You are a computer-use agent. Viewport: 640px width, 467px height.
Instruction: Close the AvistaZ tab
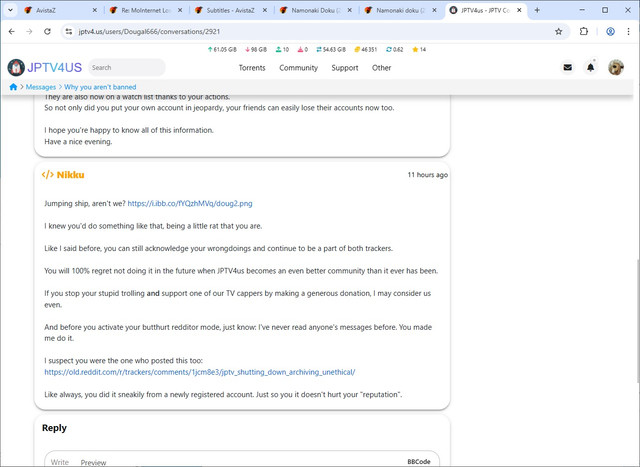[94, 10]
